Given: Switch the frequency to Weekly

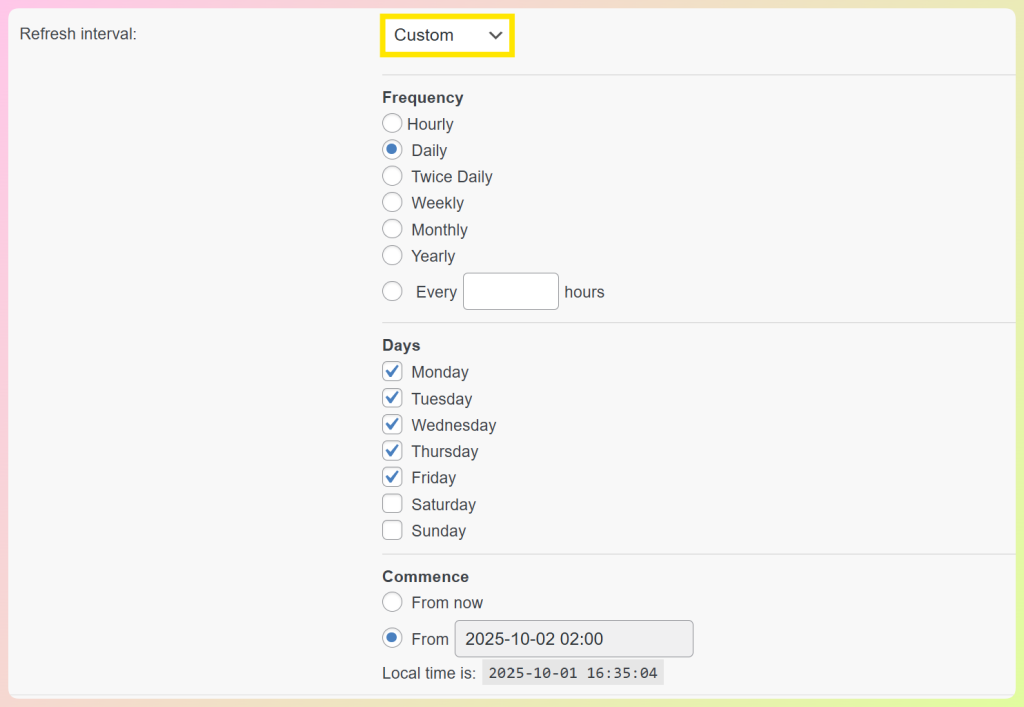Looking at the screenshot, I should [392, 202].
